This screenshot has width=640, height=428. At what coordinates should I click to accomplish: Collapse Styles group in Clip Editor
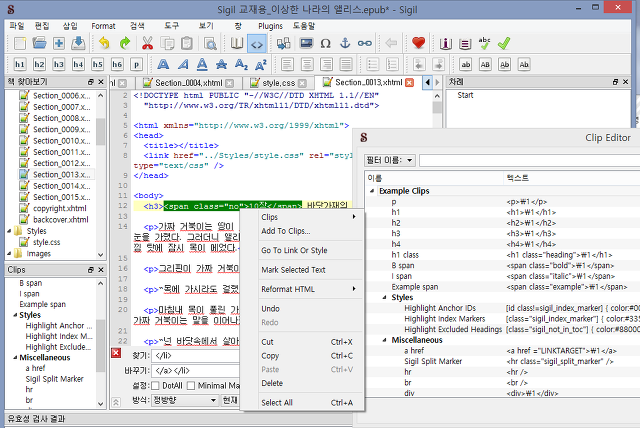pos(384,297)
